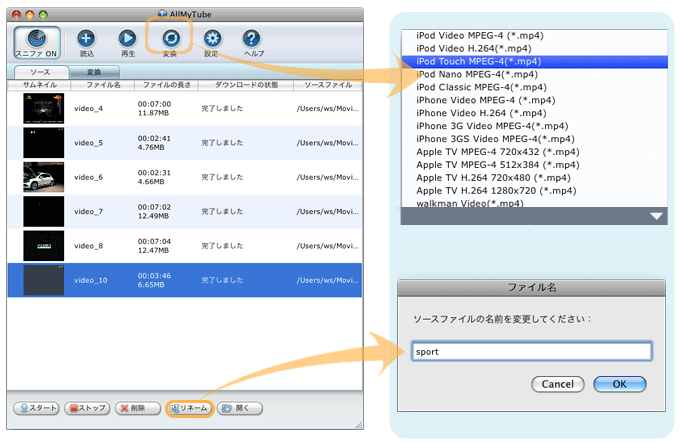Select the video_10 thumbnail
Screen dimensions: 680x443
43,280
